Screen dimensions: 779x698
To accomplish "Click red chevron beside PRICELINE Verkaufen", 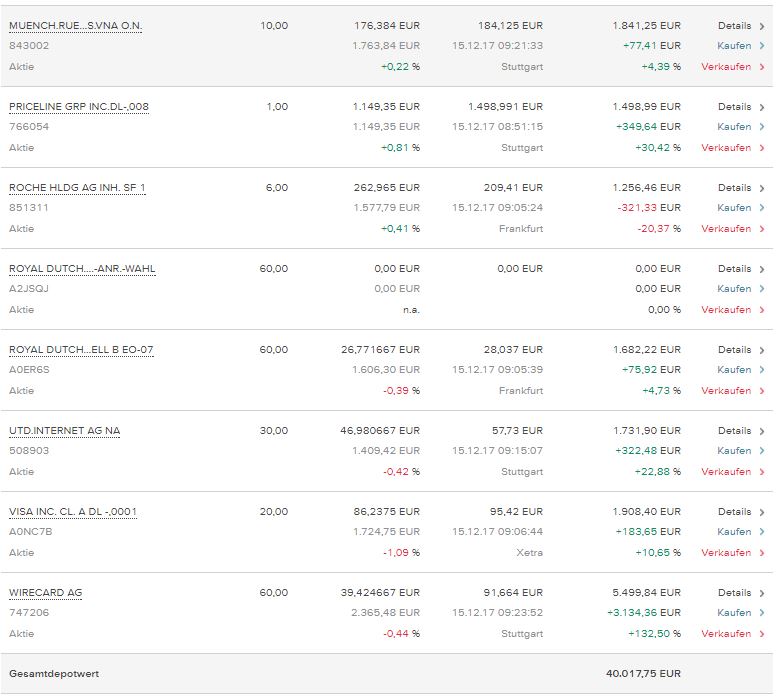I will tap(762, 148).
